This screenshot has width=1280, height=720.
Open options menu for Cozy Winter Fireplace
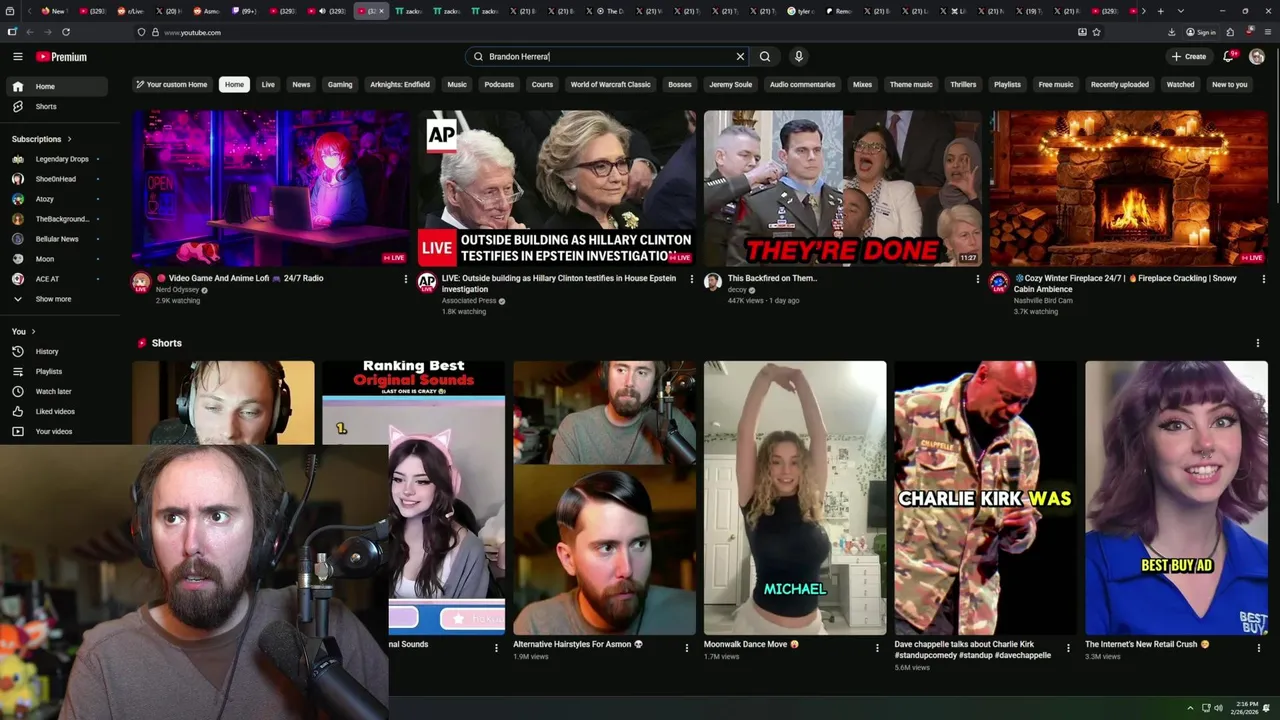pyautogui.click(x=1263, y=279)
